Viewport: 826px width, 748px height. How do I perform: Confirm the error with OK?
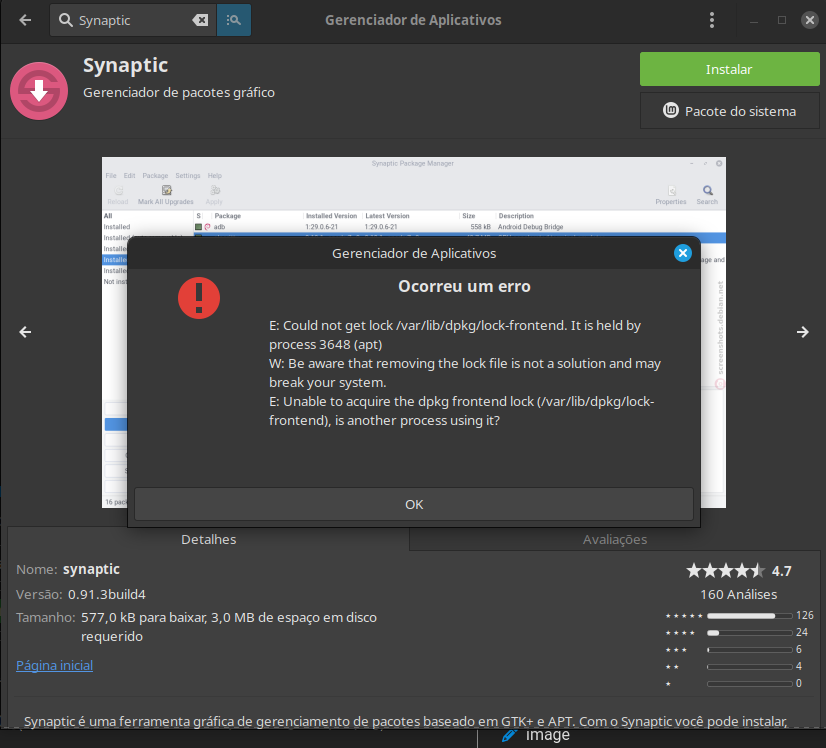pyautogui.click(x=414, y=504)
